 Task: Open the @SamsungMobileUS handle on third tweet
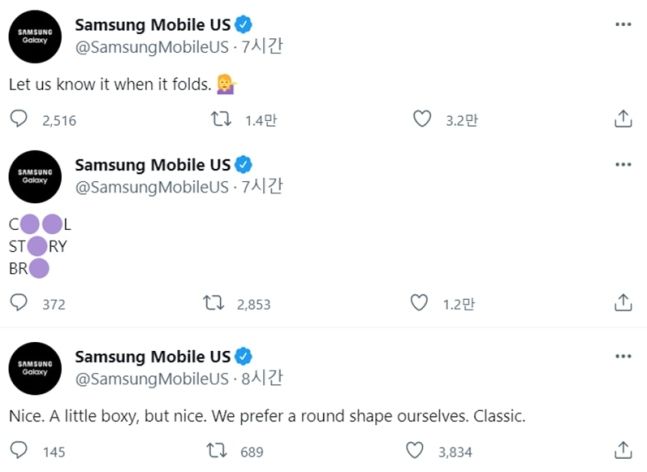point(151,378)
